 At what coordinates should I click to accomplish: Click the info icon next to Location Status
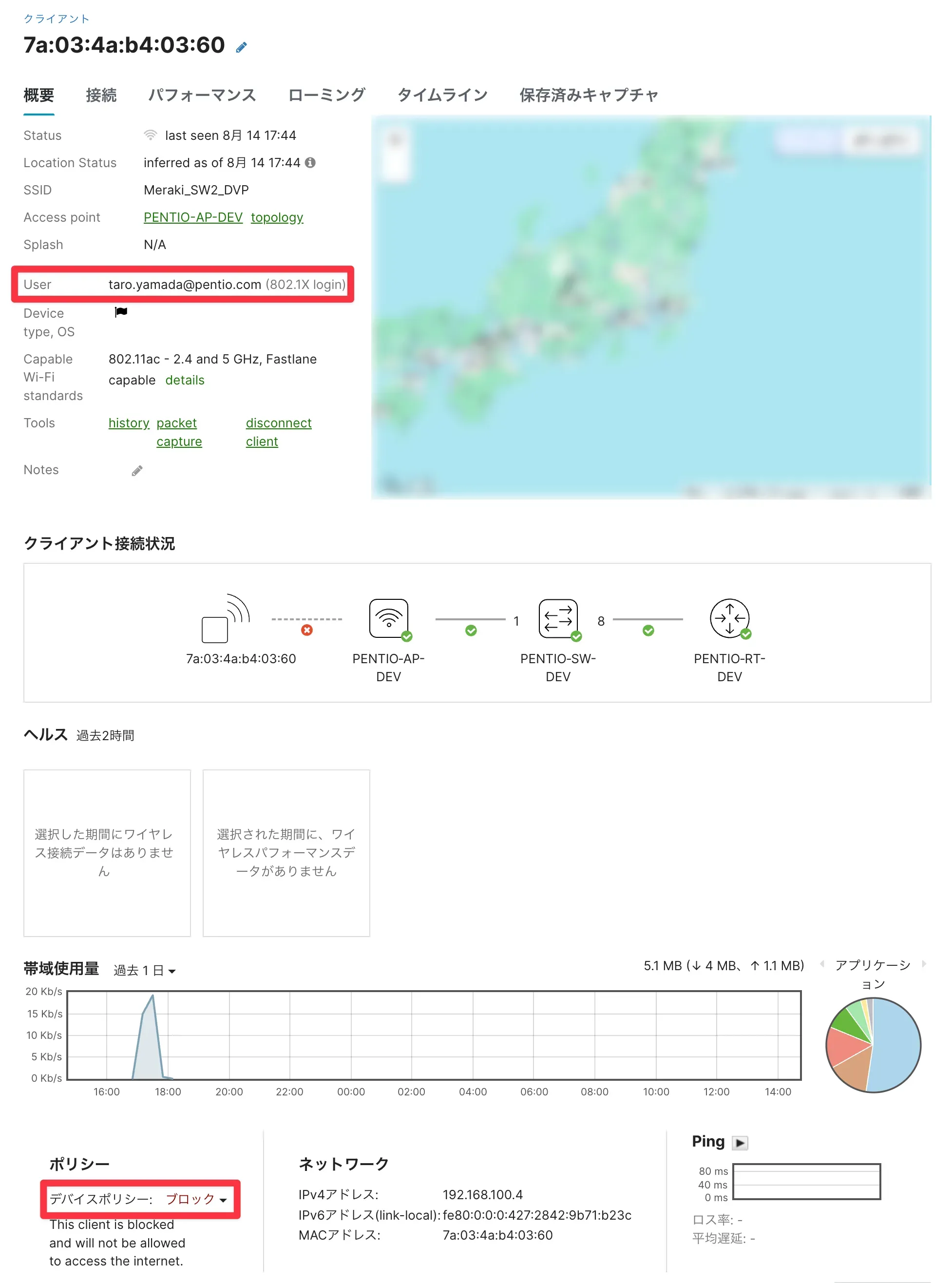coord(310,163)
